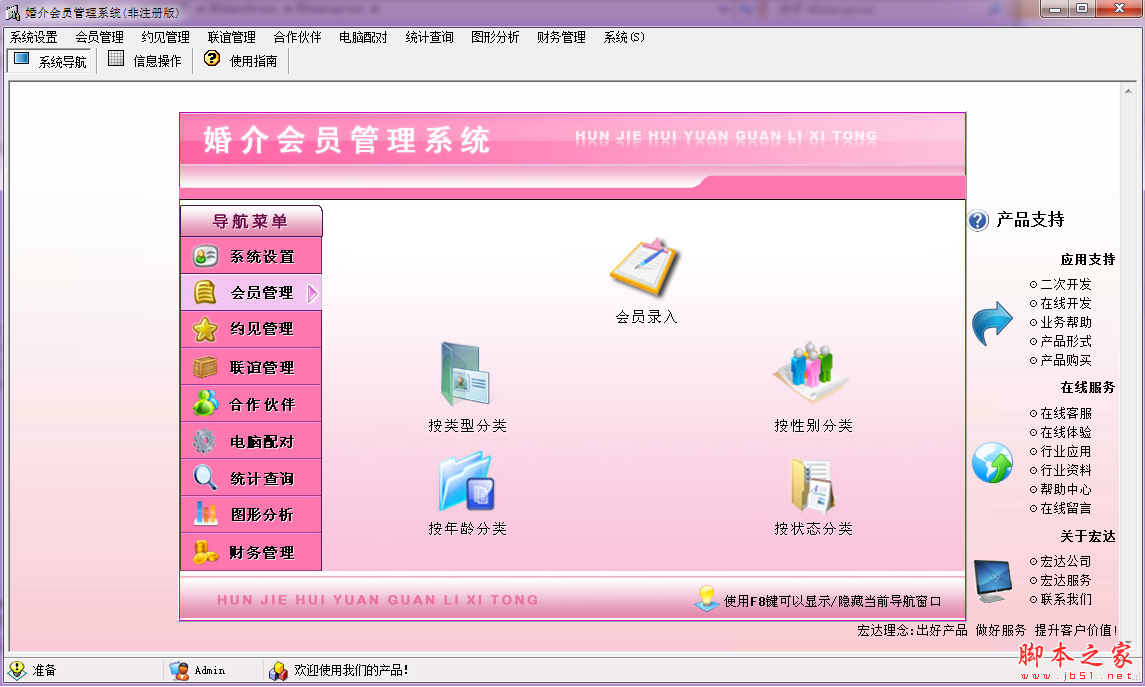This screenshot has height=687, width=1145.
Task: Minimize the application window
Action: coord(1055,9)
